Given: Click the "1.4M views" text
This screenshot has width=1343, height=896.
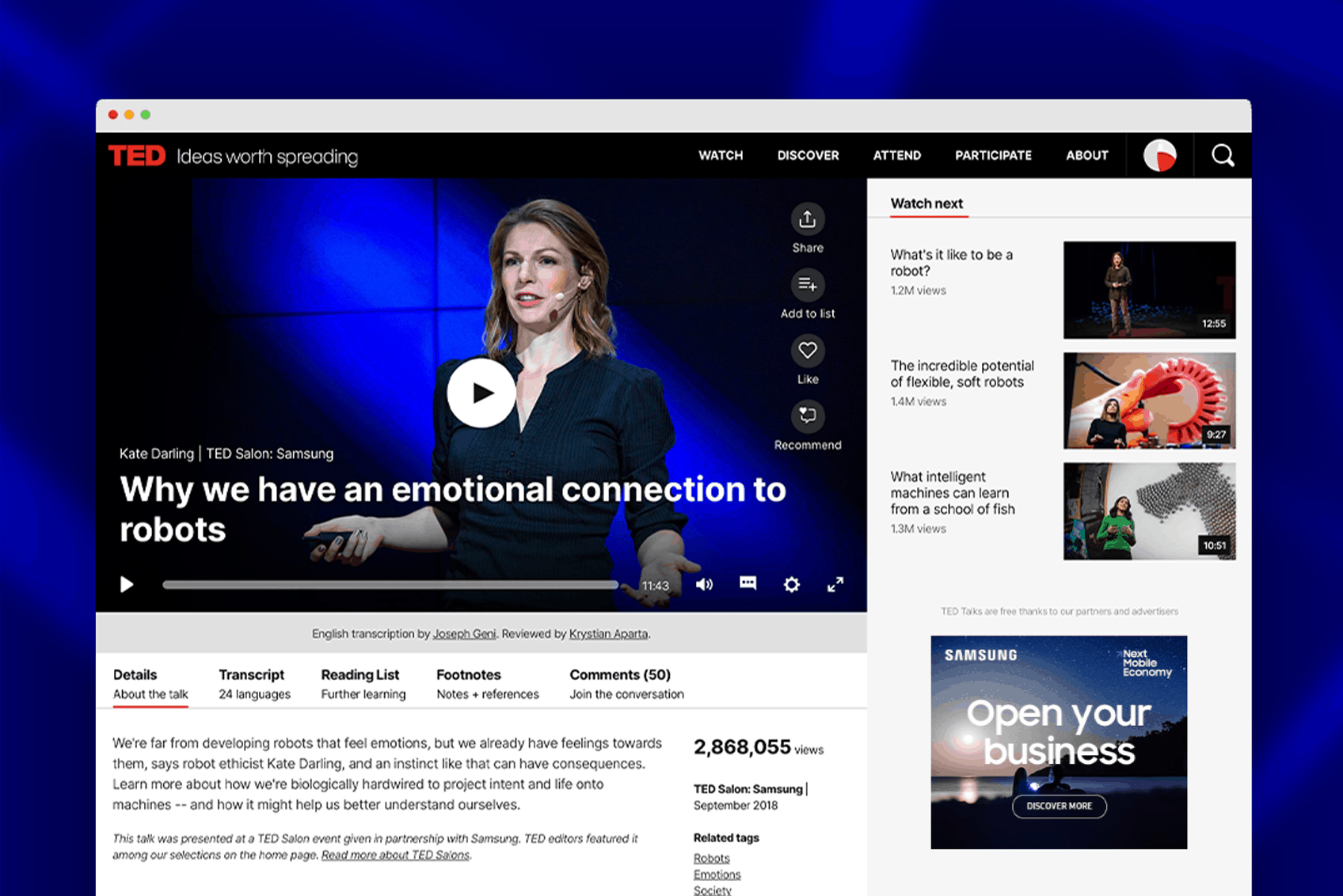Looking at the screenshot, I should point(918,401).
